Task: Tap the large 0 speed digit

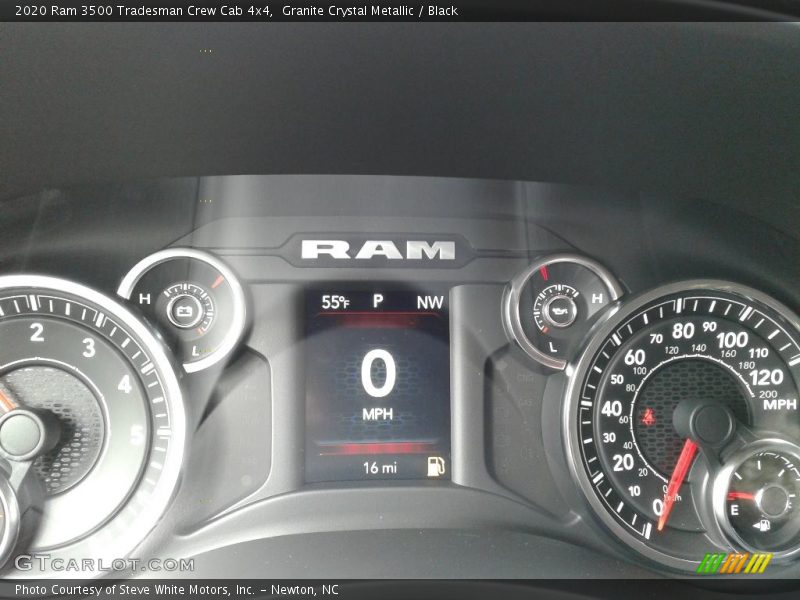Action: pos(378,374)
